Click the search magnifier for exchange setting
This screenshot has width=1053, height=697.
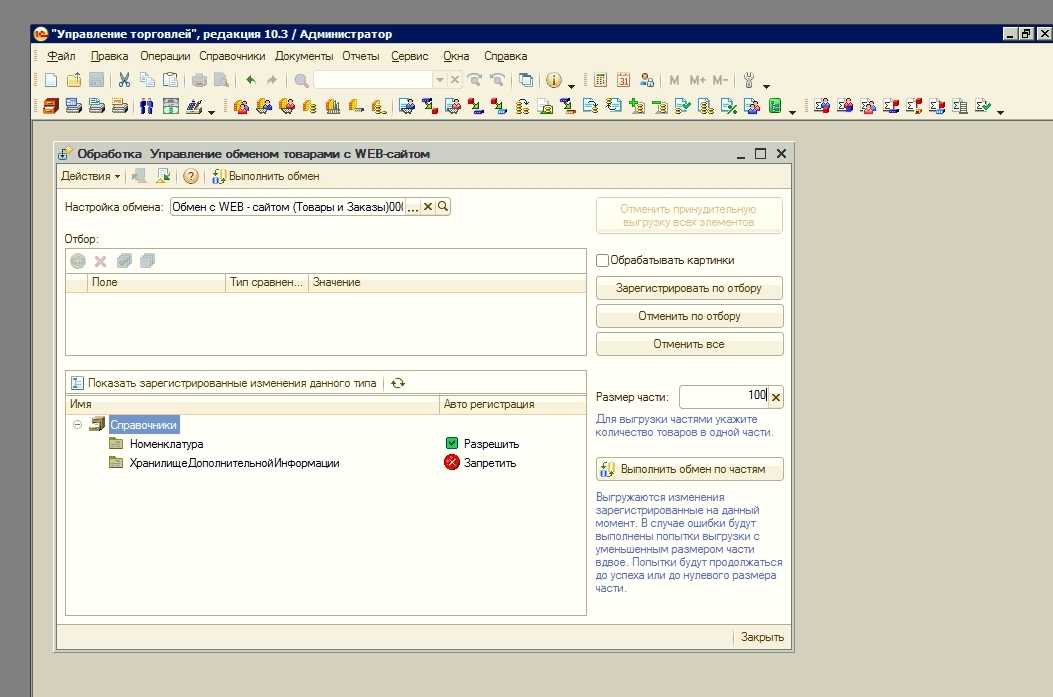click(443, 207)
